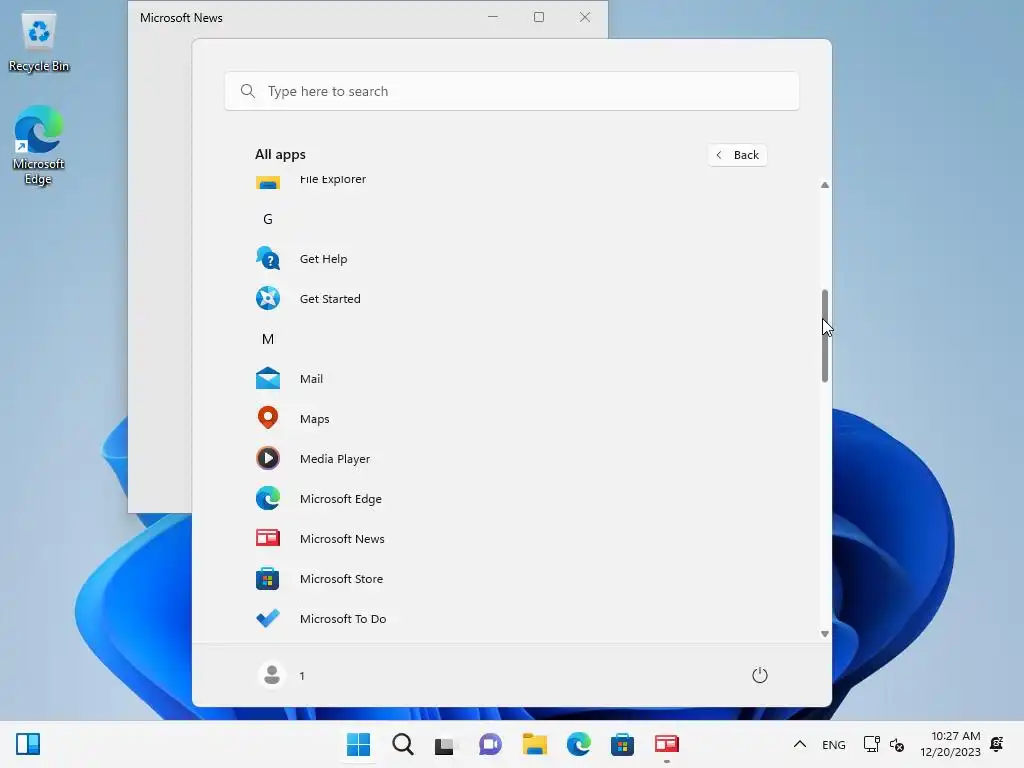Select Recycle Bin desktop icon
The height and width of the screenshot is (768, 1024).
click(39, 42)
